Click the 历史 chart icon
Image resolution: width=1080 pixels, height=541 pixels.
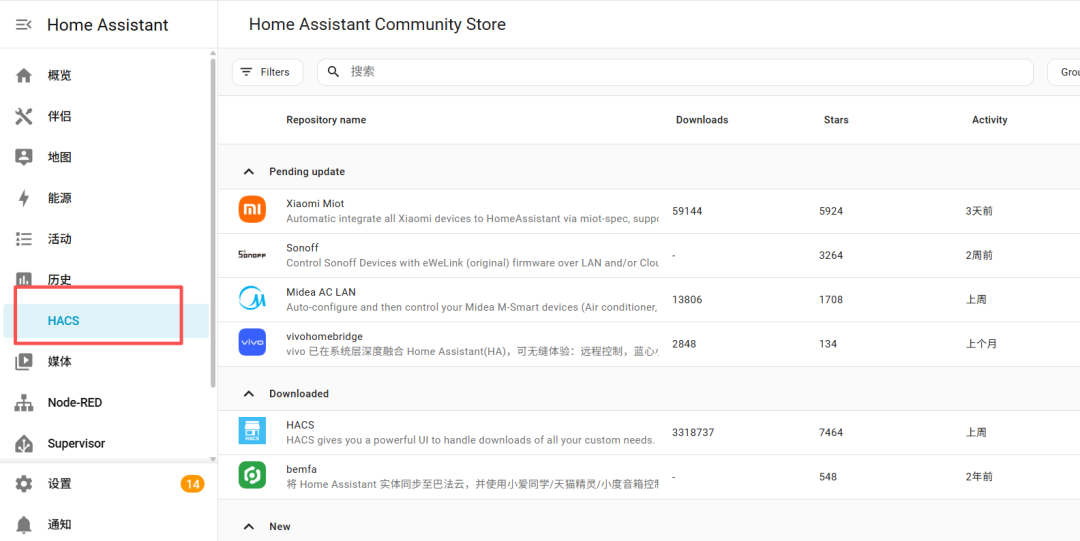click(x=24, y=279)
